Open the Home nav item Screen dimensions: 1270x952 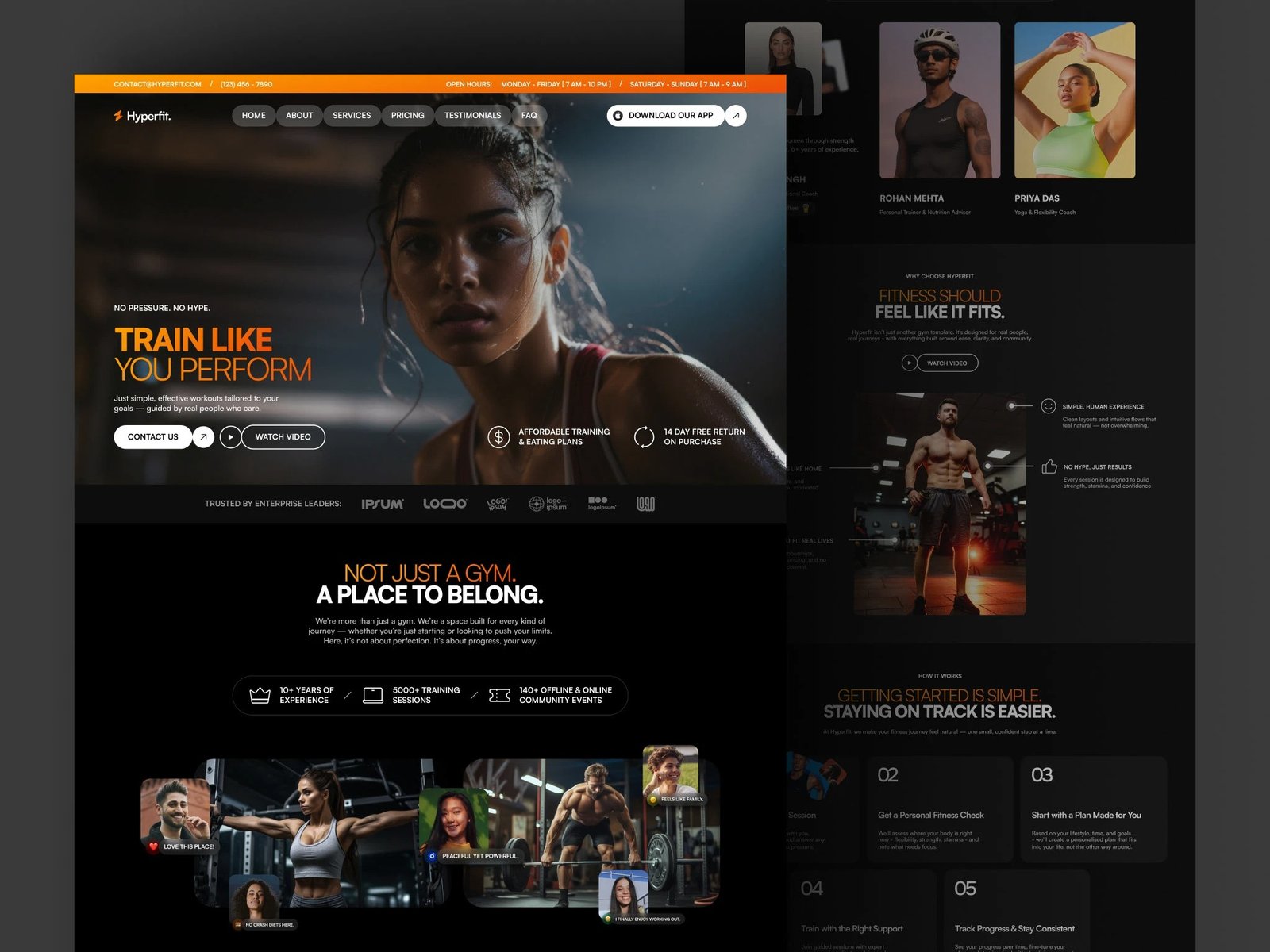254,116
